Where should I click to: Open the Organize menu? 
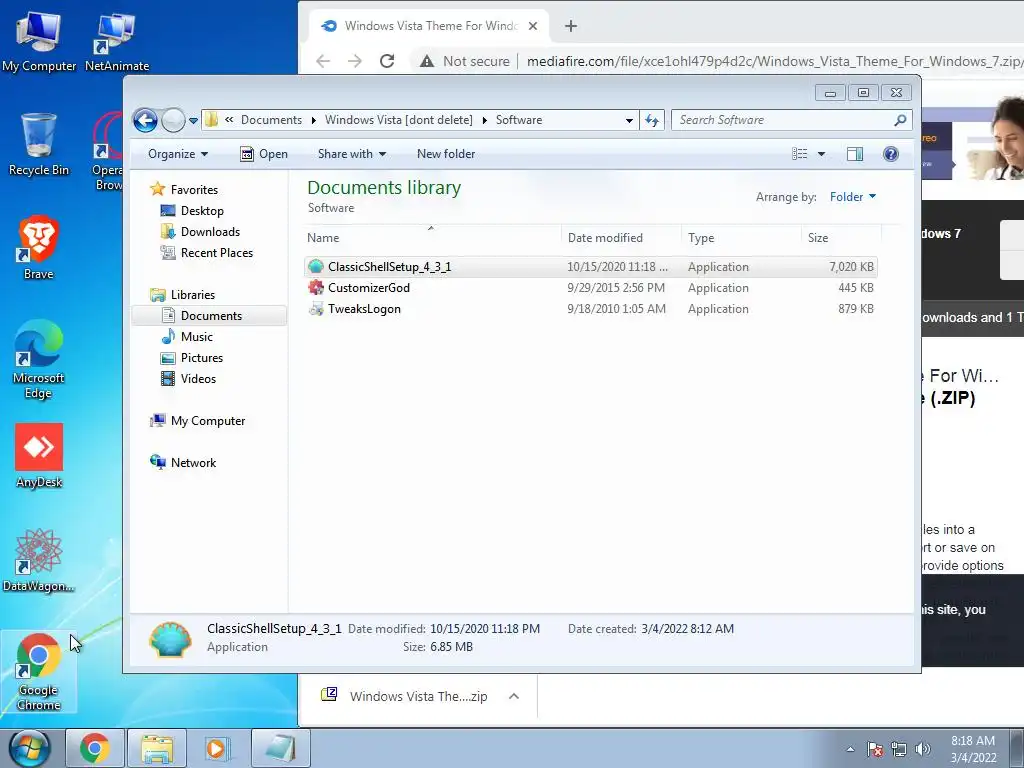(x=178, y=154)
